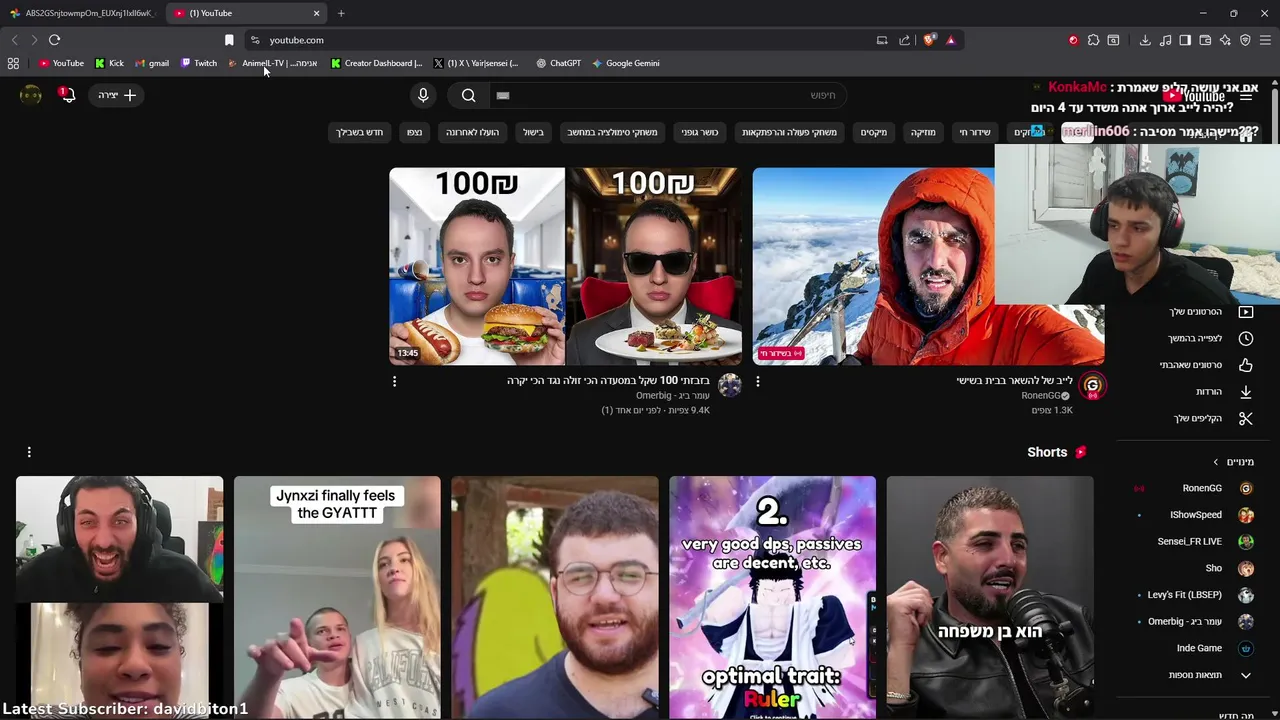Switch to the first ABS2GS browser tab
Viewport: 1280px width, 720px height.
[82, 13]
